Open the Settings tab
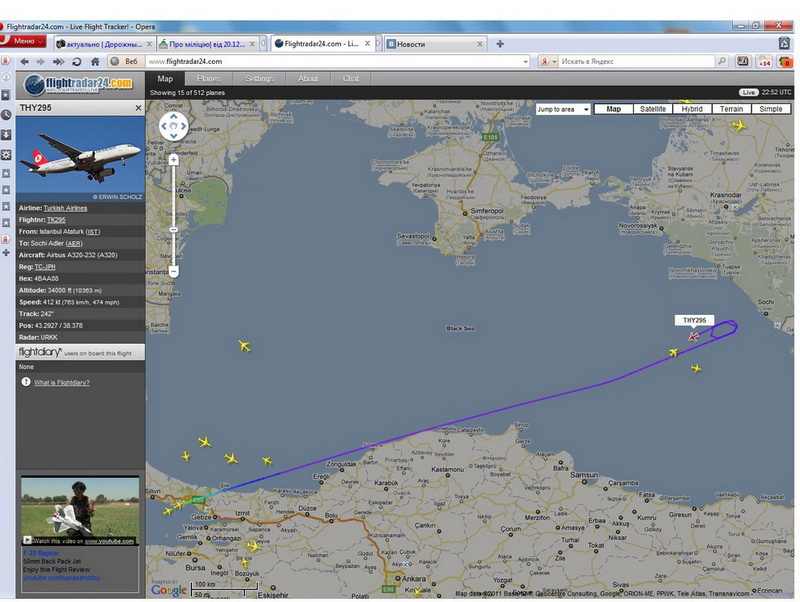Screen dimensions: 800x602 (259, 79)
